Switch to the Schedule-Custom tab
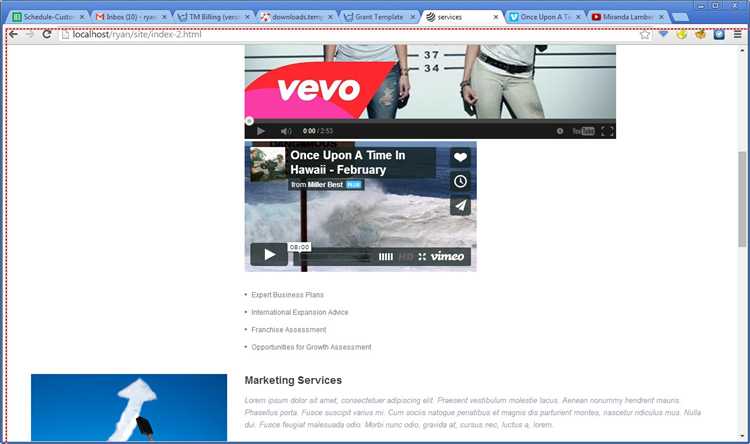750x444 pixels. 48,17
